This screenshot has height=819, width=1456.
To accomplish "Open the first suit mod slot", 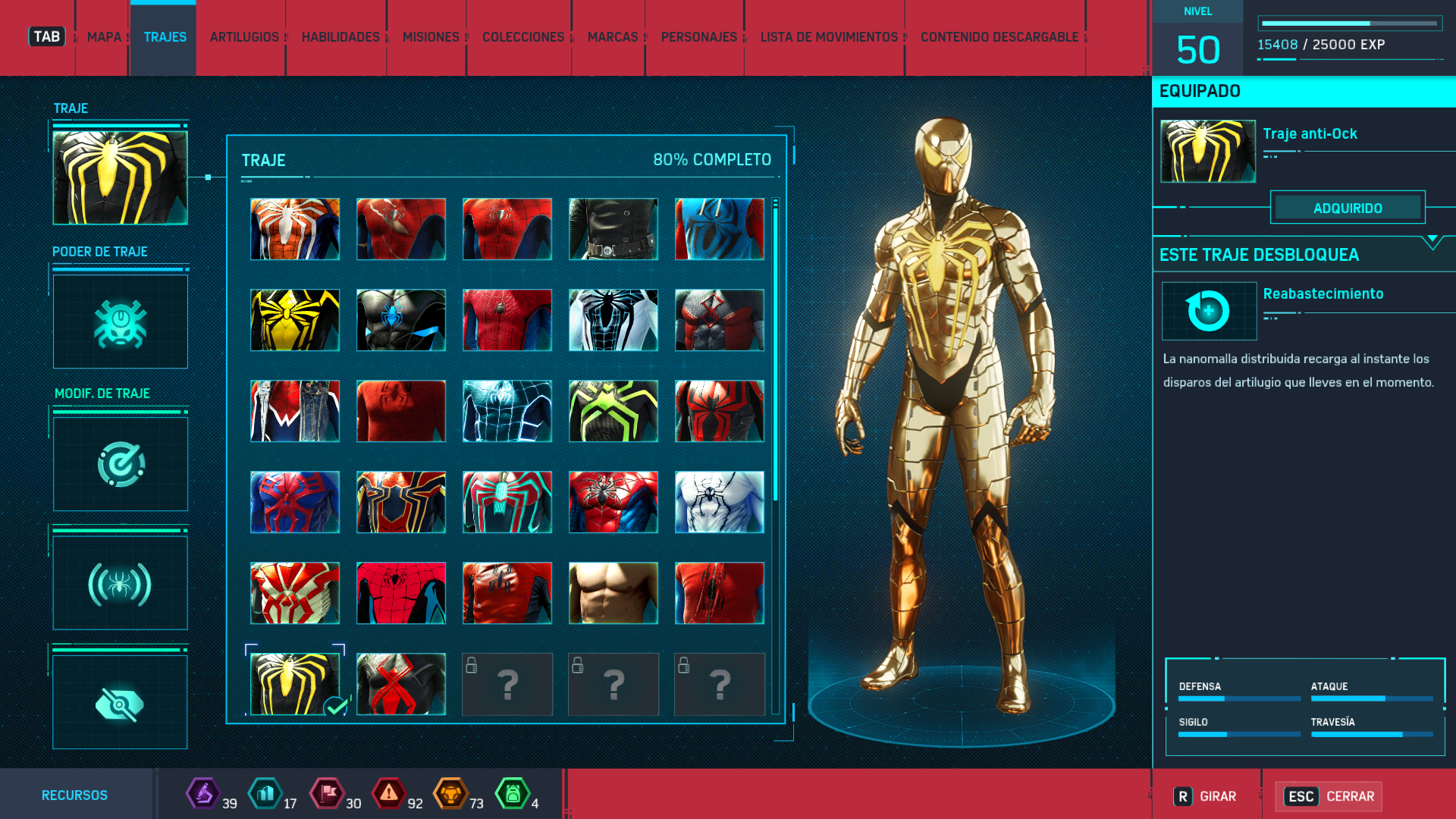I will point(120,464).
